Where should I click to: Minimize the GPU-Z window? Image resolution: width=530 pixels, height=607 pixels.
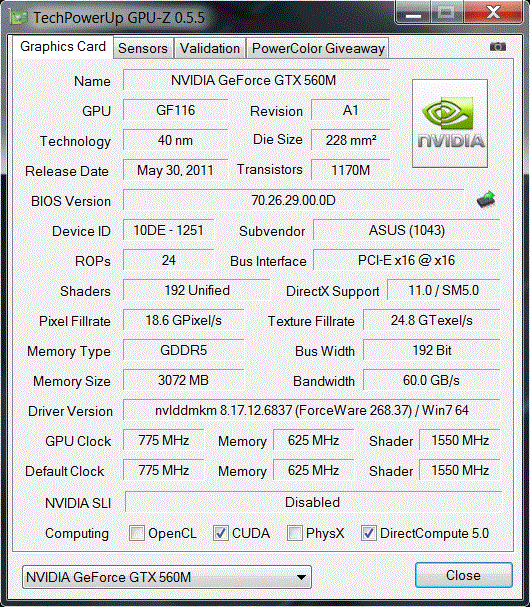pyautogui.click(x=413, y=13)
